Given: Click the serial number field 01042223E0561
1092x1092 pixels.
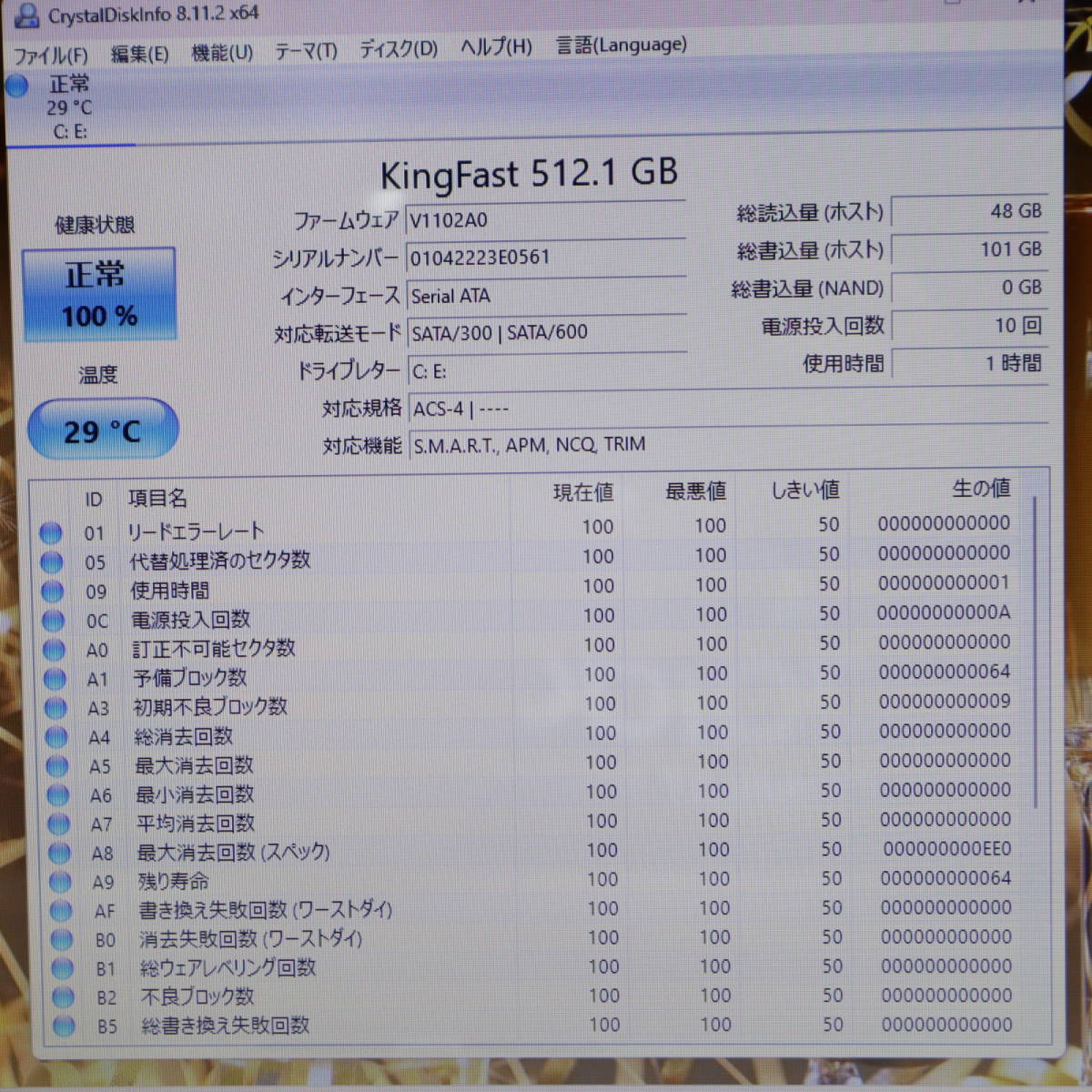Looking at the screenshot, I should [x=545, y=258].
